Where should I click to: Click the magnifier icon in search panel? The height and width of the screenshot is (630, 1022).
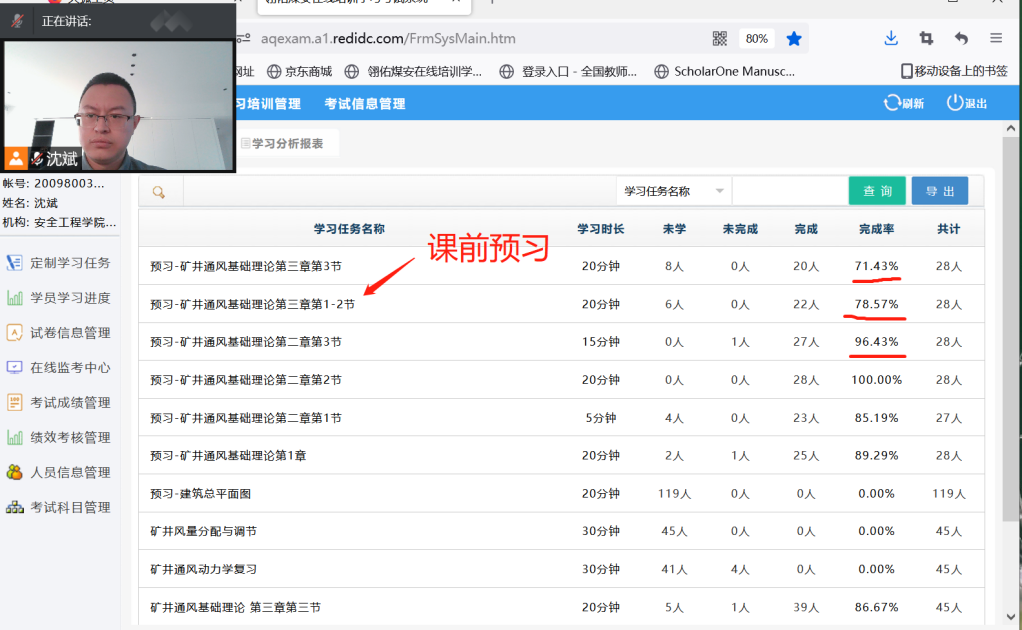coord(159,192)
